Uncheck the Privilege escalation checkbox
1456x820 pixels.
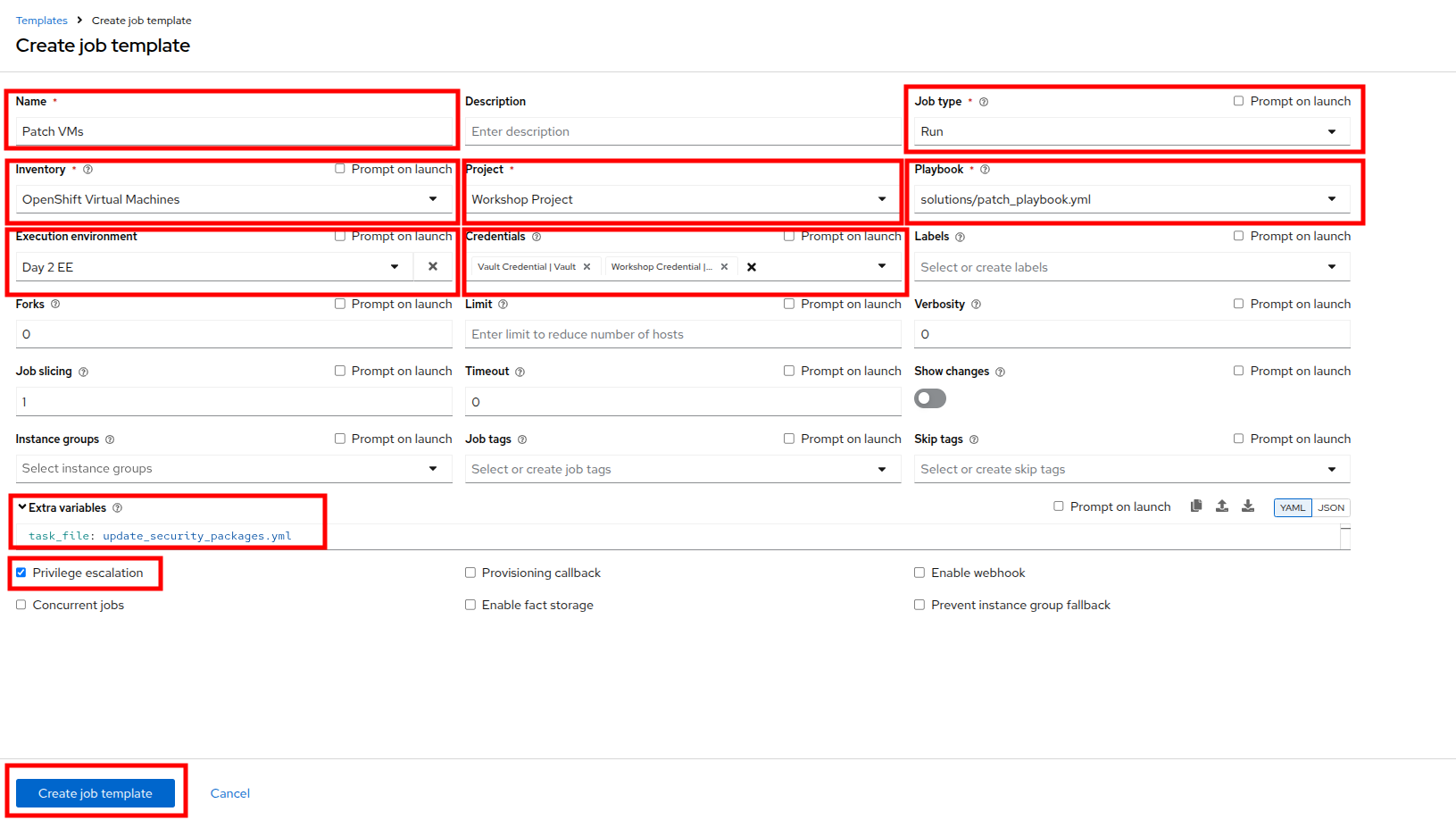click(21, 573)
